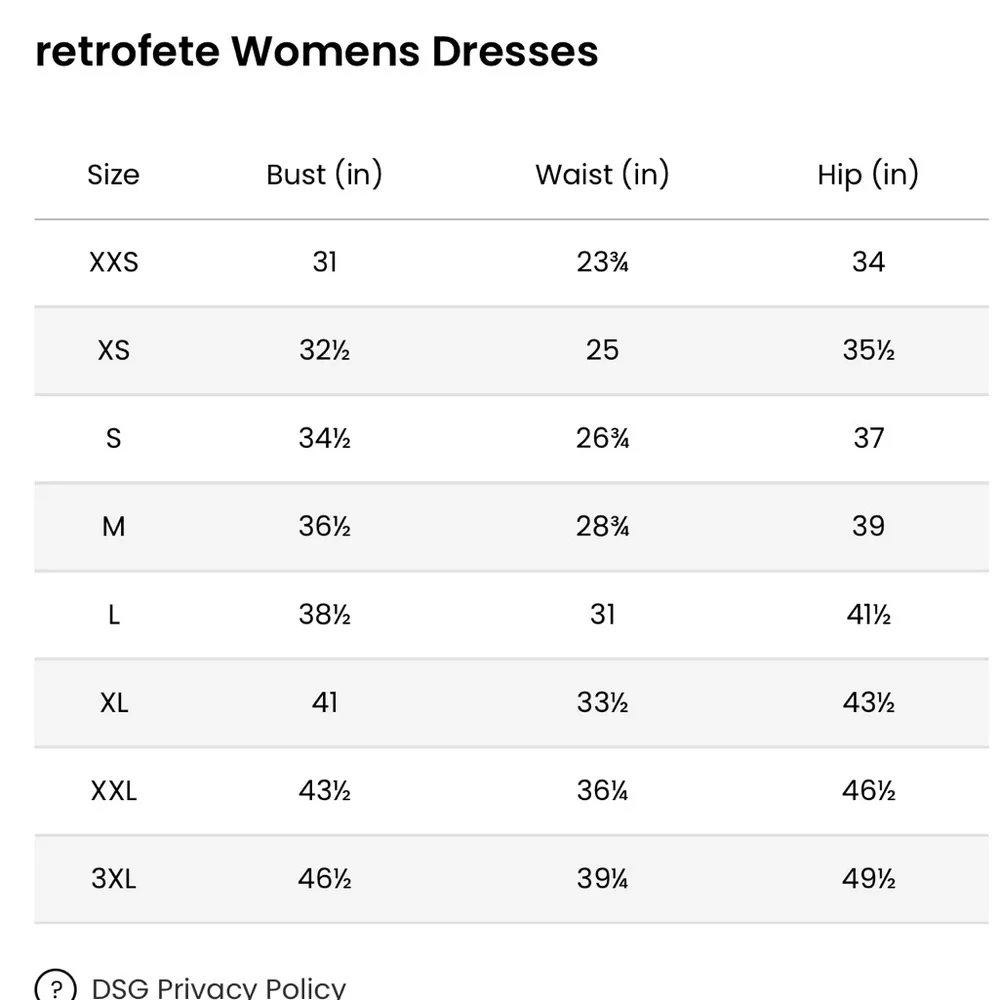This screenshot has width=1000, height=1000.
Task: Click the question mark help icon
Action: pos(55,986)
